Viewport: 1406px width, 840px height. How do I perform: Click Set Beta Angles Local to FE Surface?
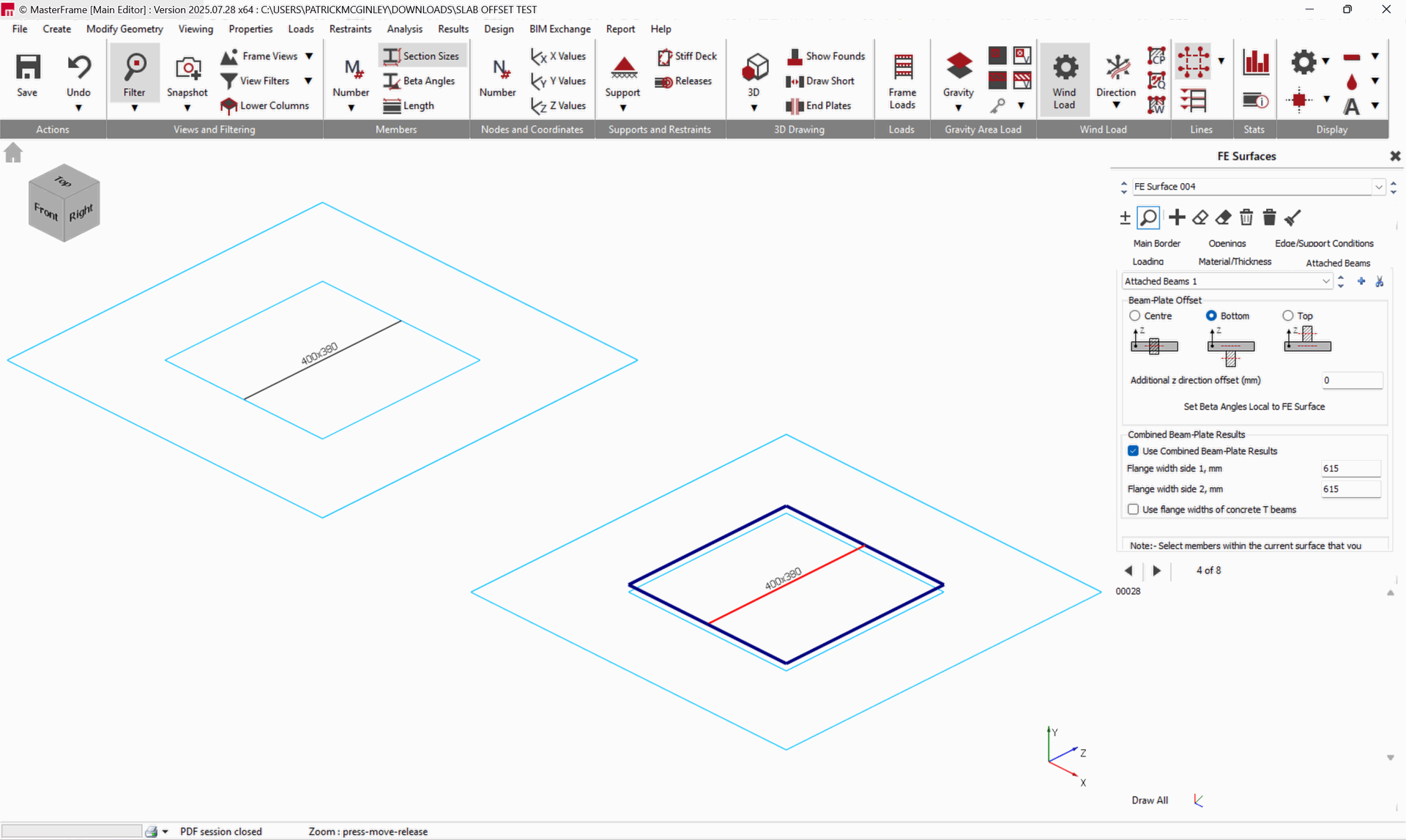pyautogui.click(x=1254, y=406)
